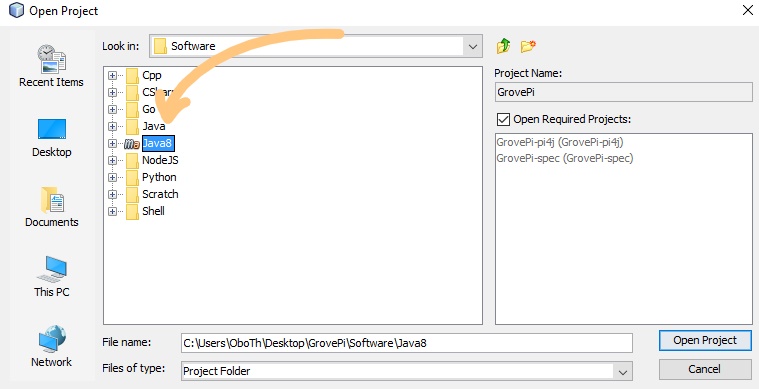Image resolution: width=759 pixels, height=389 pixels.
Task: Click the Create New Folder icon
Action: (x=528, y=46)
